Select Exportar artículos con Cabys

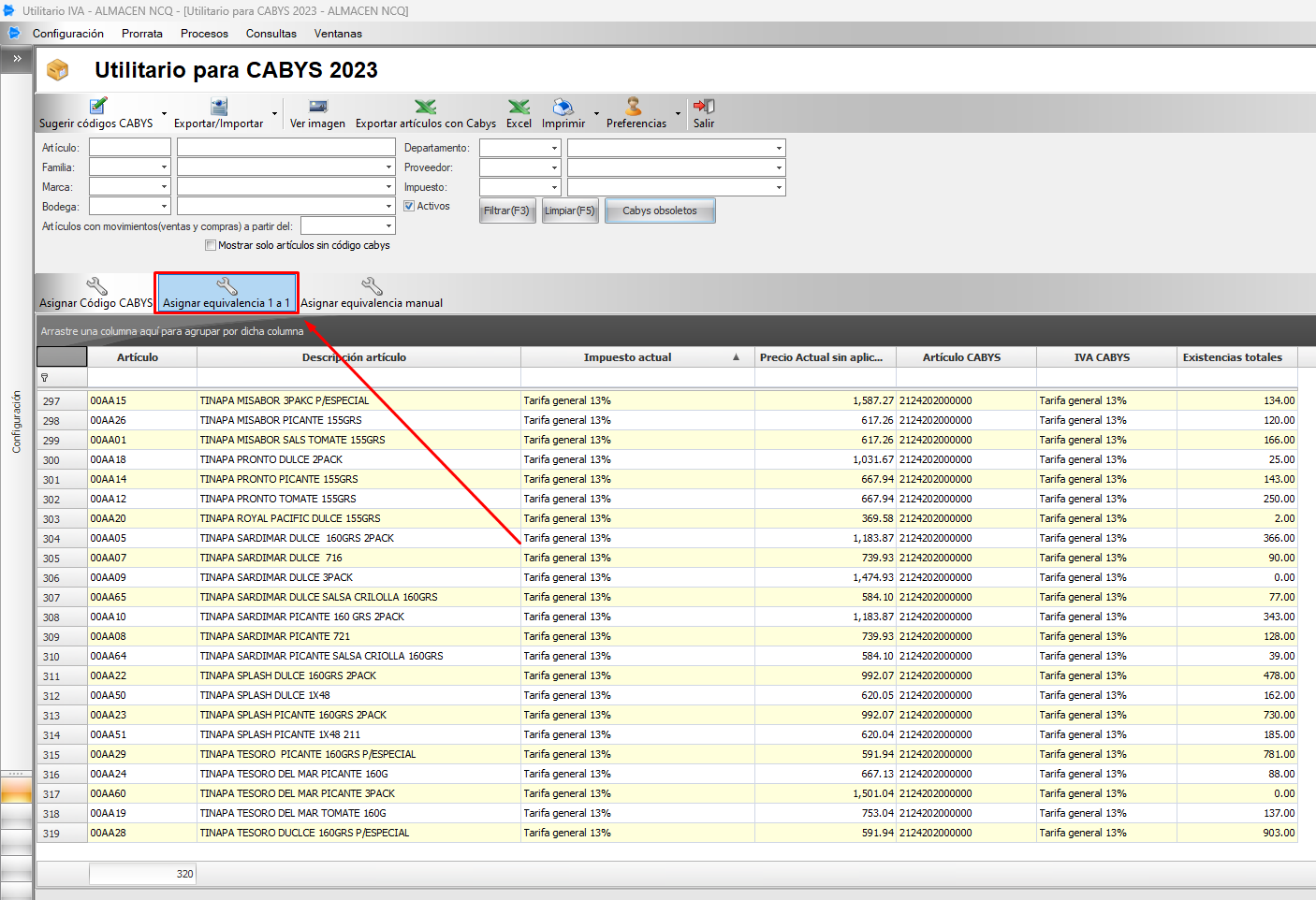425,107
